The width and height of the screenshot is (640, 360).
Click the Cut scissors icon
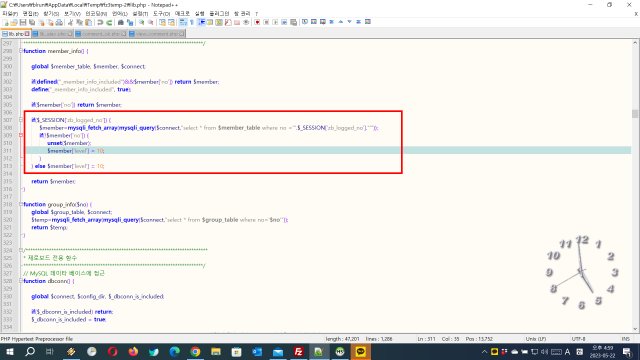(x=70, y=22)
